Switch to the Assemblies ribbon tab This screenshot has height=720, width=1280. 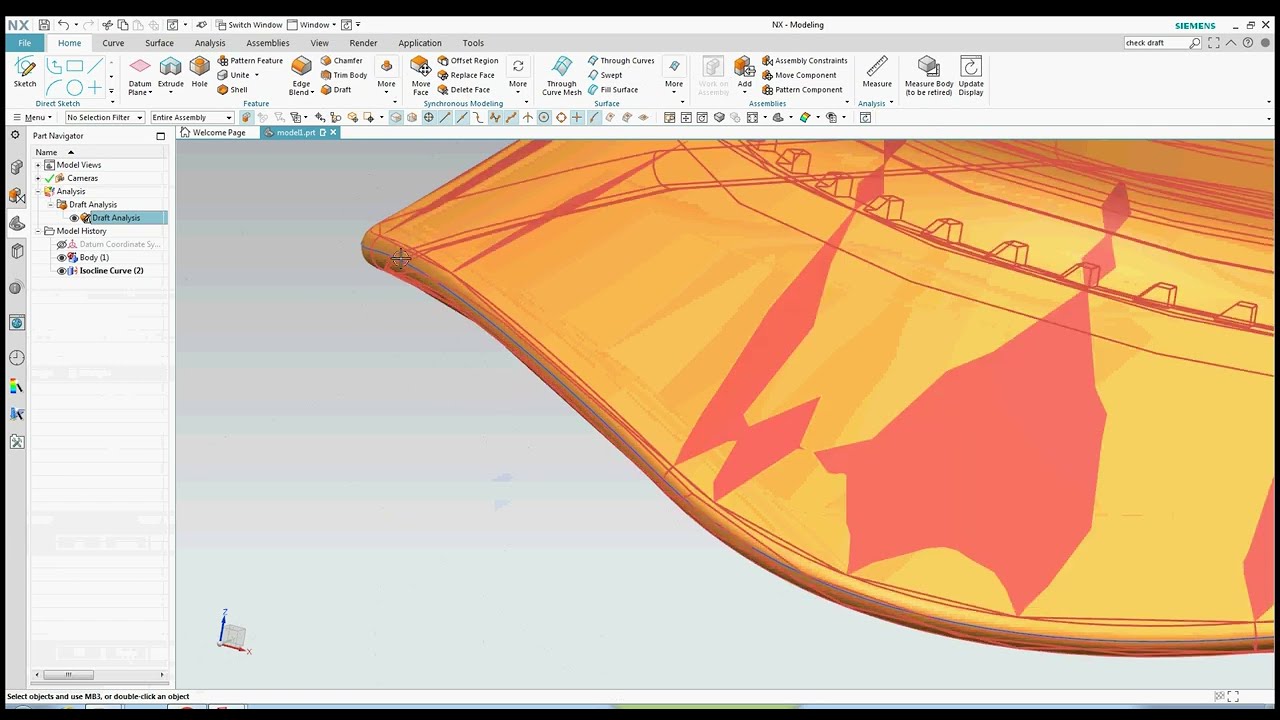coord(268,43)
